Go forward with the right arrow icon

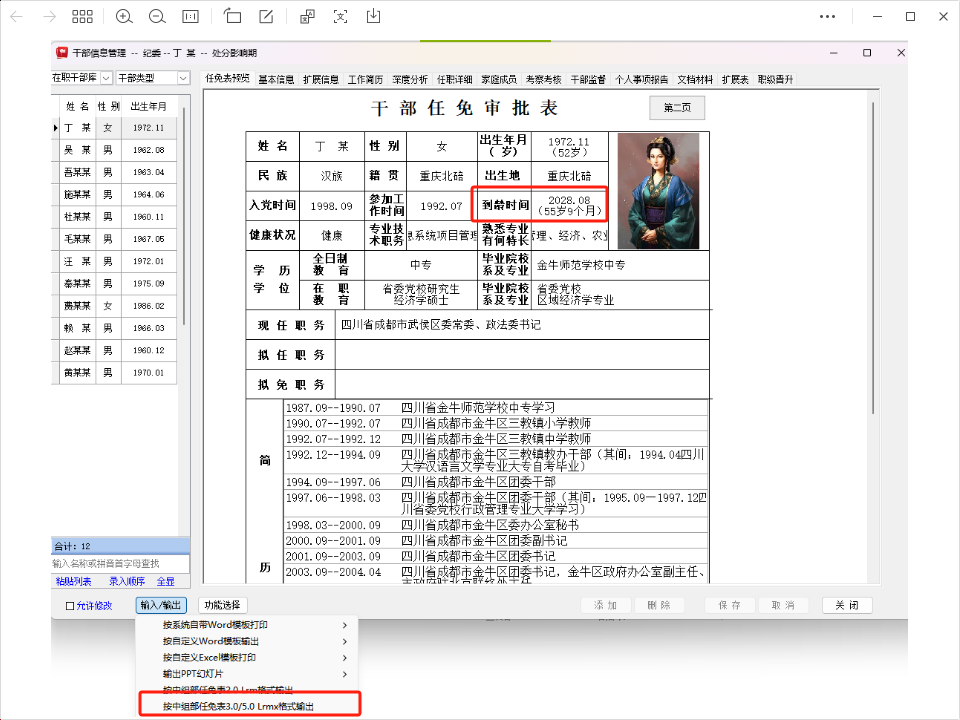coord(50,17)
